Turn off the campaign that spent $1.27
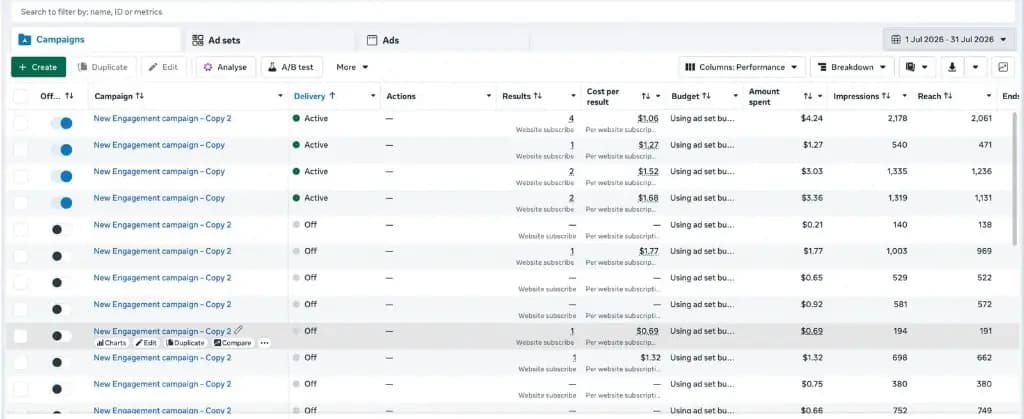This screenshot has height=419, width=1024. pos(61,149)
